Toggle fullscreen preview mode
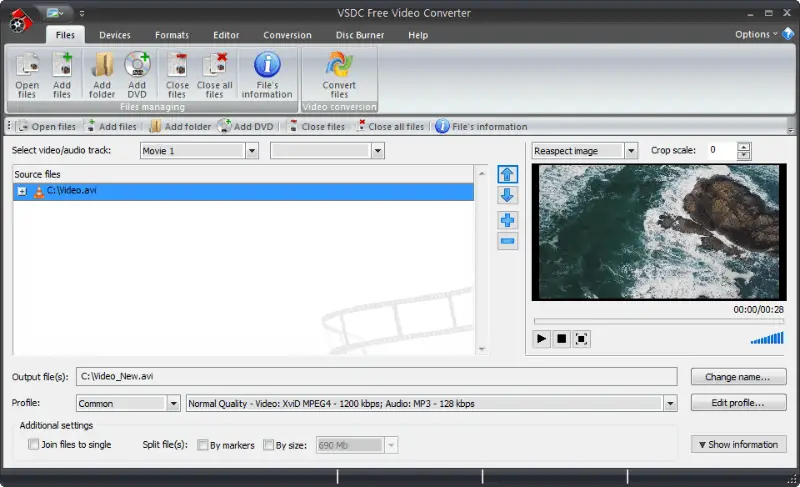This screenshot has height=487, width=800. (581, 339)
